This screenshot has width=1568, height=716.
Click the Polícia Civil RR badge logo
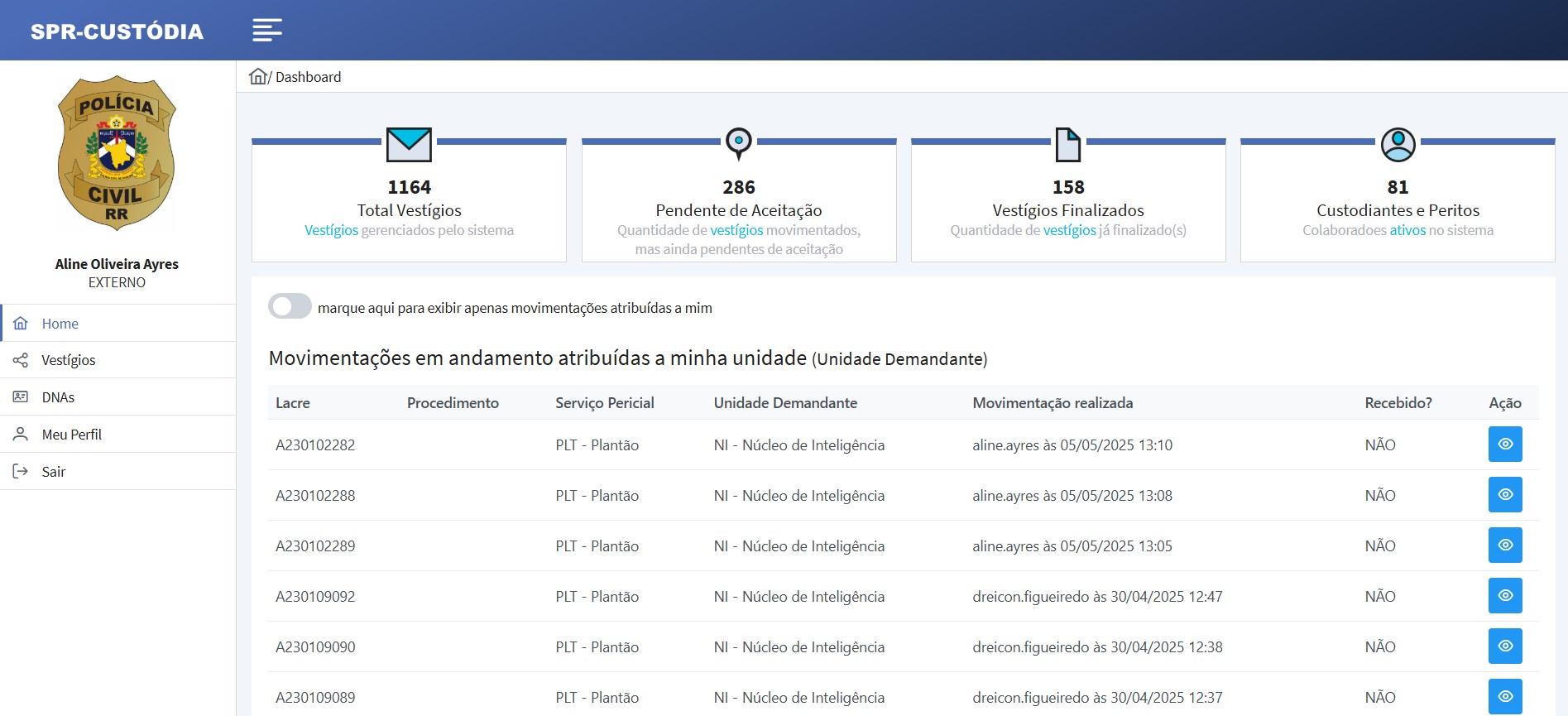click(117, 153)
